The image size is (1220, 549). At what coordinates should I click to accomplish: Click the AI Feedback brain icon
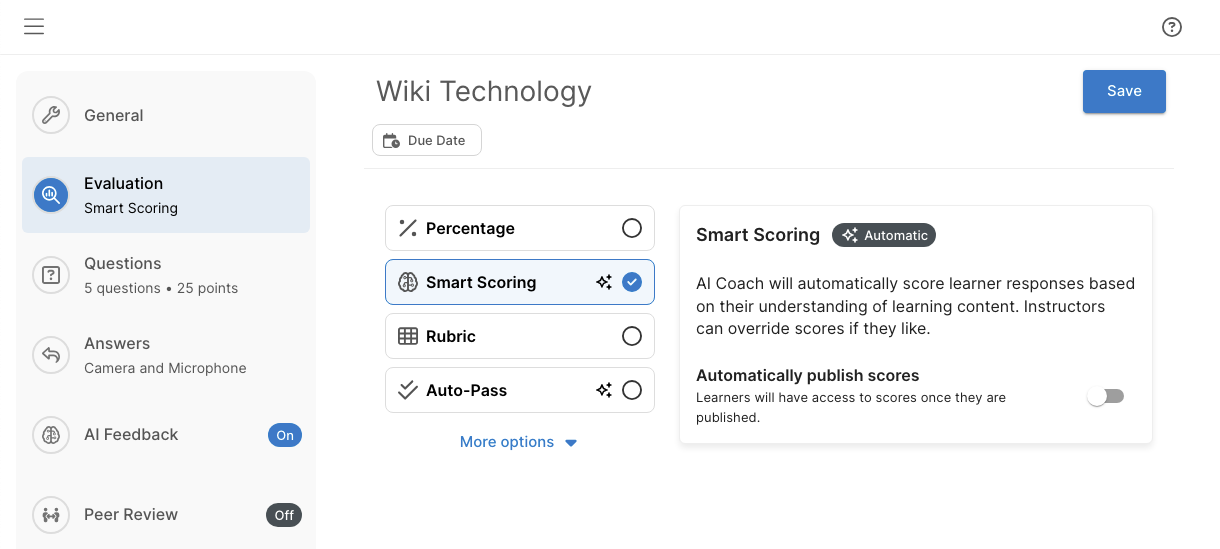[x=51, y=435]
